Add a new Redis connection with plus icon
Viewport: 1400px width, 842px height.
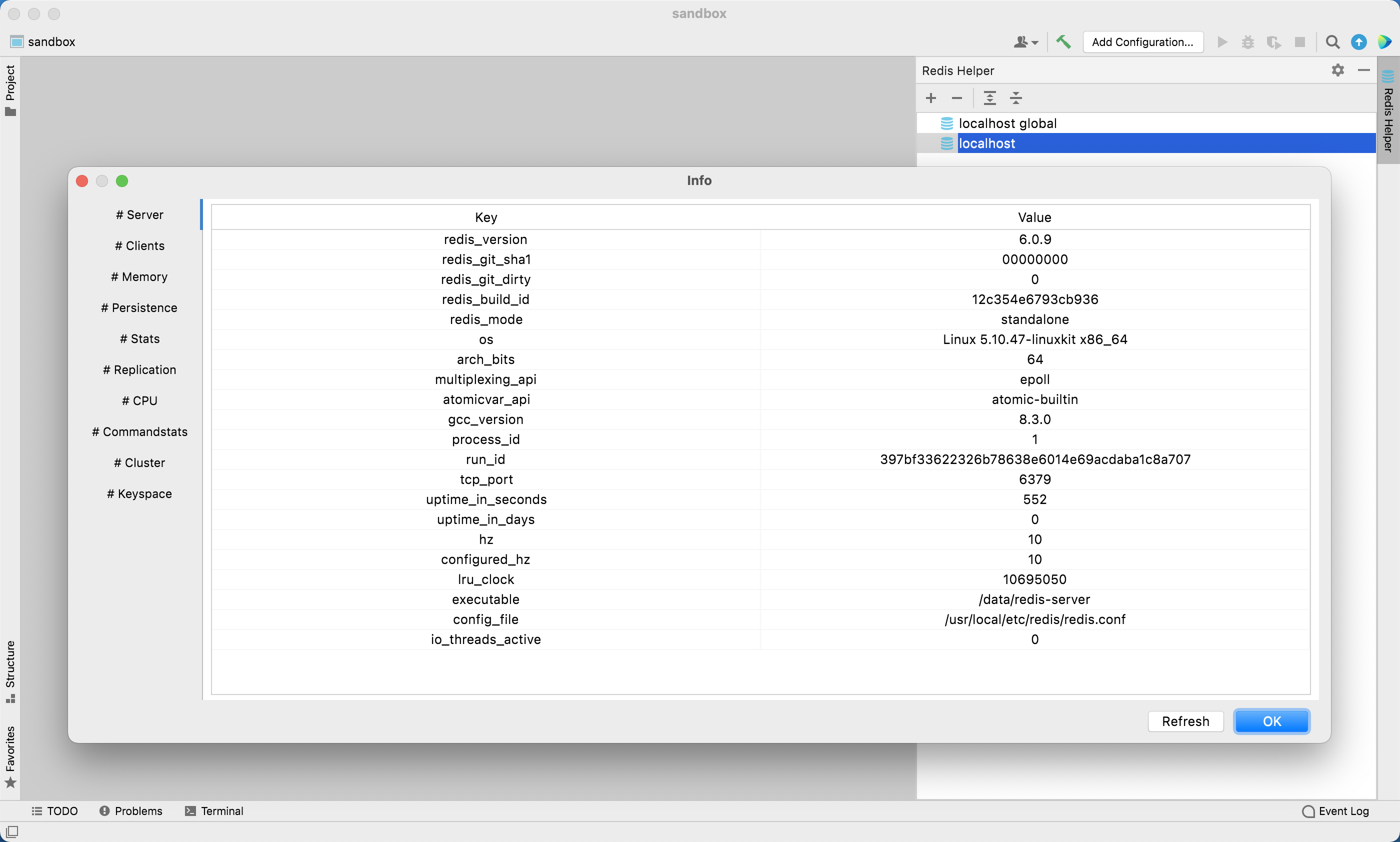[930, 98]
